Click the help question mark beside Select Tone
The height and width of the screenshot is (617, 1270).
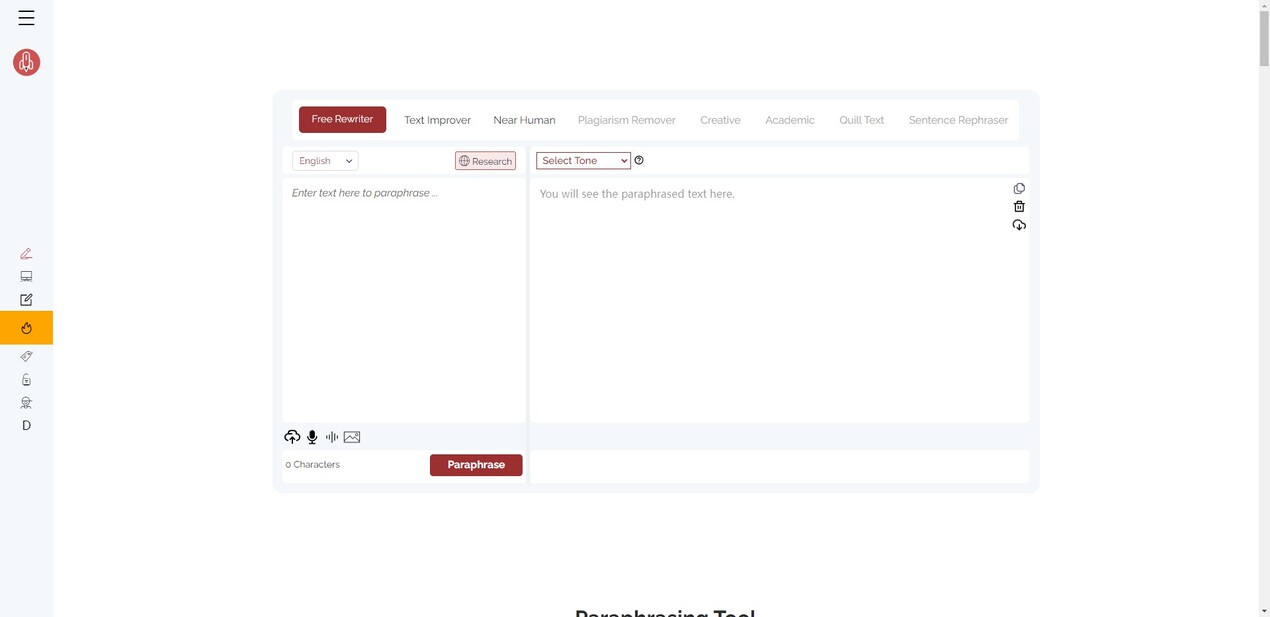(639, 160)
